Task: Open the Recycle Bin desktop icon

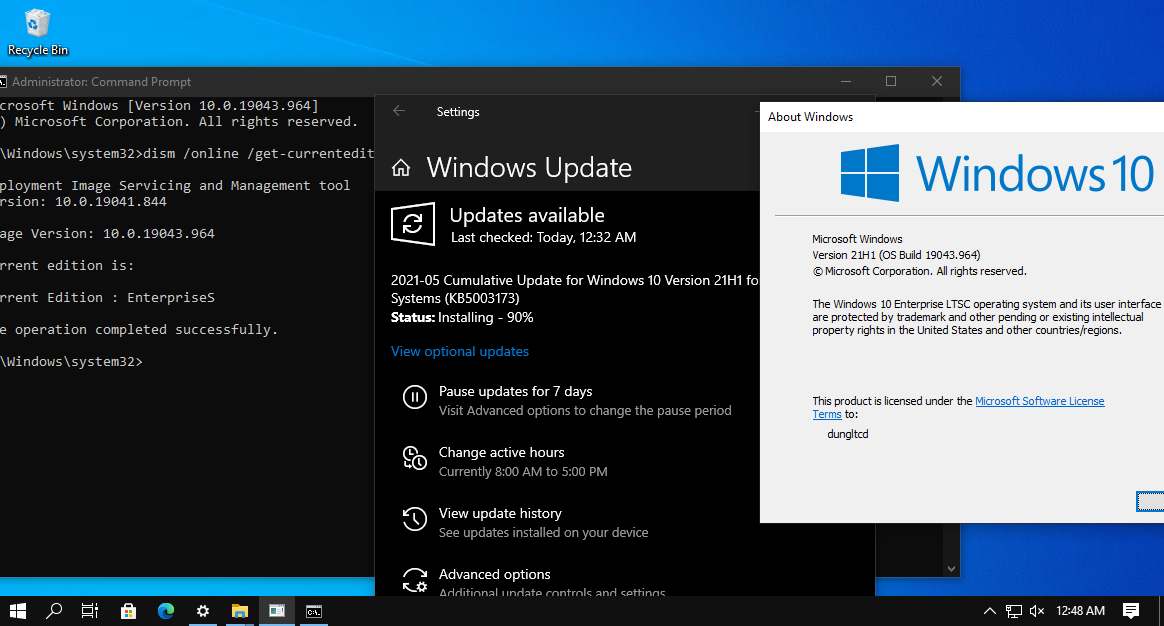Action: tap(37, 33)
